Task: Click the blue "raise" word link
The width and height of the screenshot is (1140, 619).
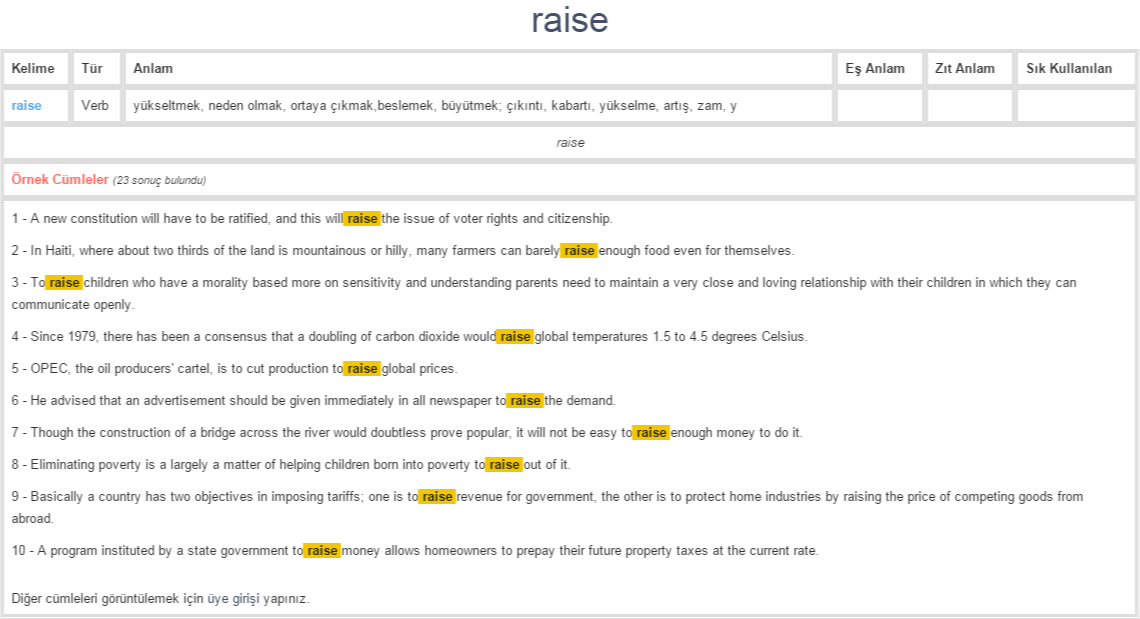Action: coord(27,106)
